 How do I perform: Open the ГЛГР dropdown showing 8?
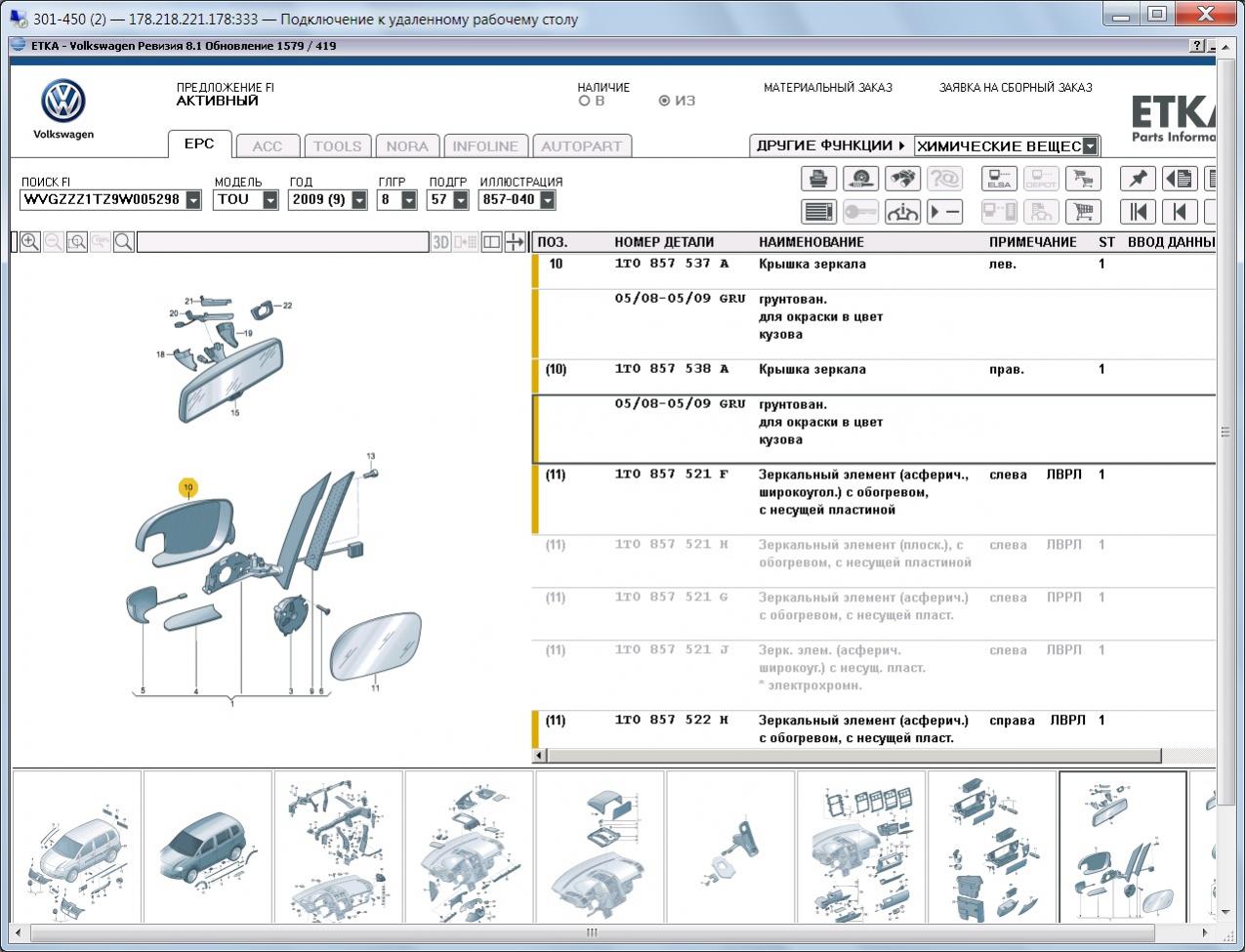click(409, 199)
